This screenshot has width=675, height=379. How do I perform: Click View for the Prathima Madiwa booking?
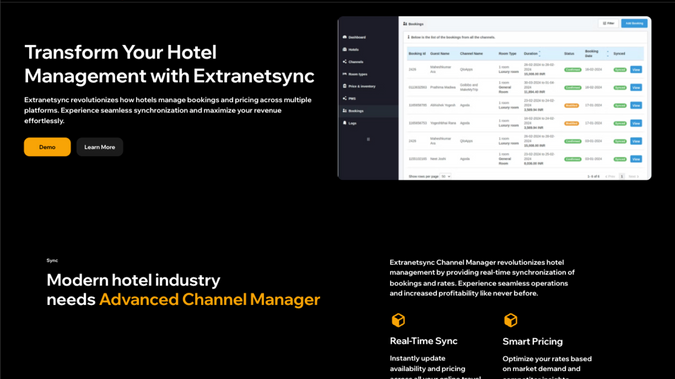(x=636, y=87)
